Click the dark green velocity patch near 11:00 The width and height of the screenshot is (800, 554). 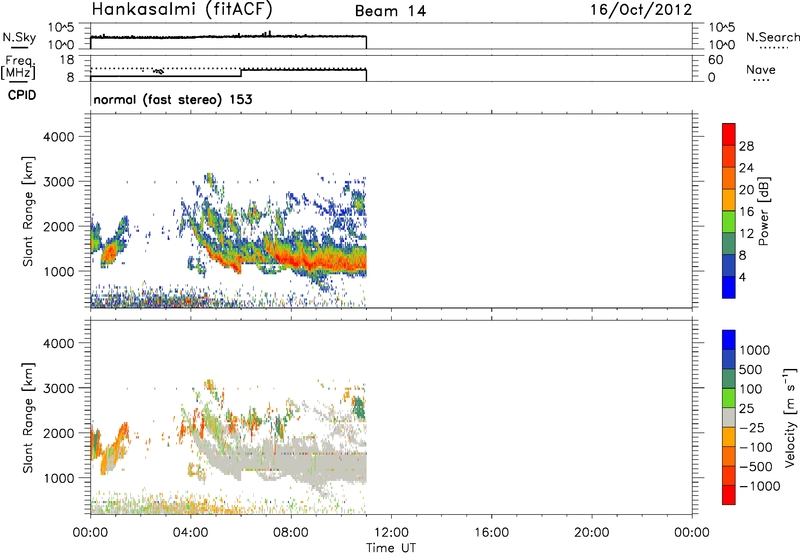pyautogui.click(x=359, y=408)
